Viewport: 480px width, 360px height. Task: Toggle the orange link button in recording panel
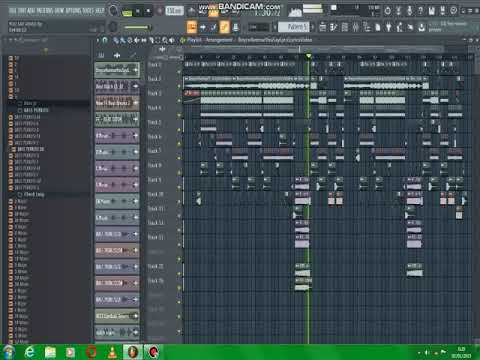click(x=224, y=27)
